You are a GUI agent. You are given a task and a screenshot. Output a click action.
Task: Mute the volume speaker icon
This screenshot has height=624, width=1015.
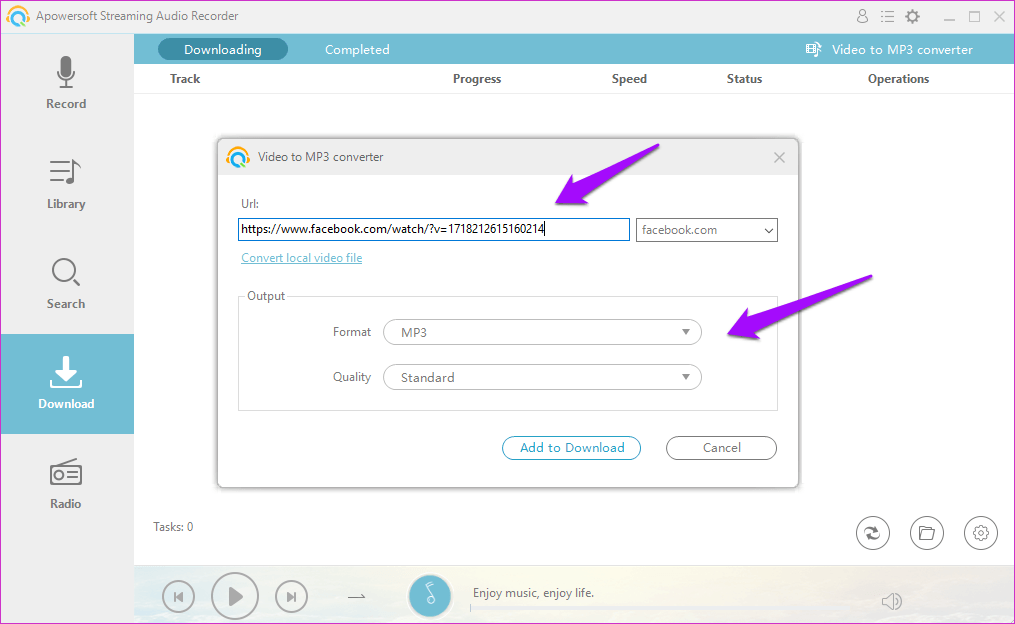coord(891,601)
